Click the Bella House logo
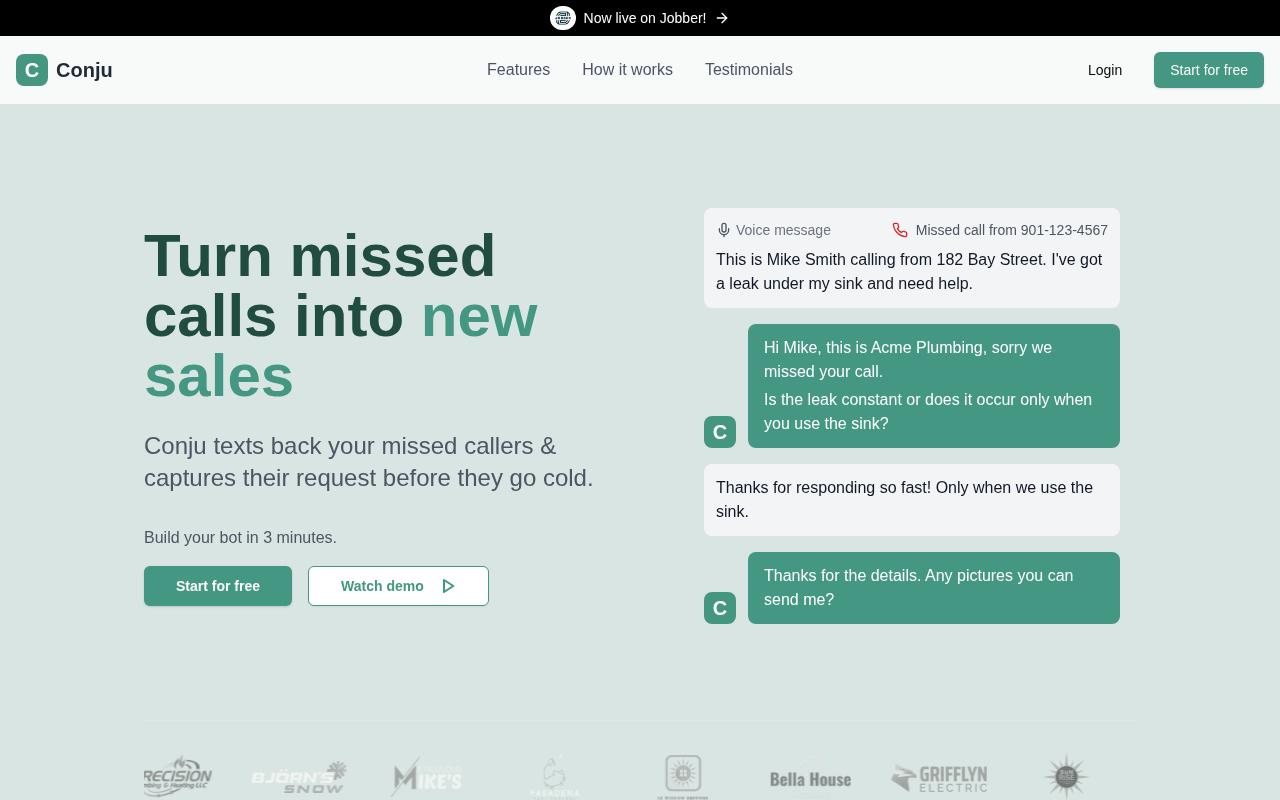This screenshot has width=1280, height=800. pos(811,779)
